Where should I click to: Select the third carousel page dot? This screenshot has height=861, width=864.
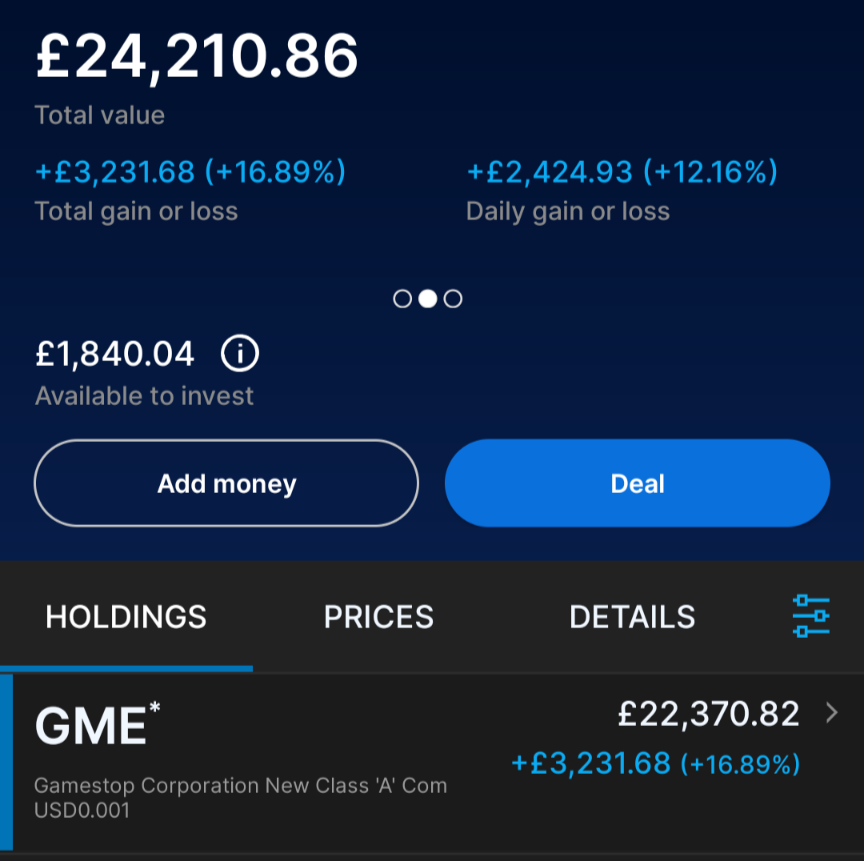coord(453,299)
